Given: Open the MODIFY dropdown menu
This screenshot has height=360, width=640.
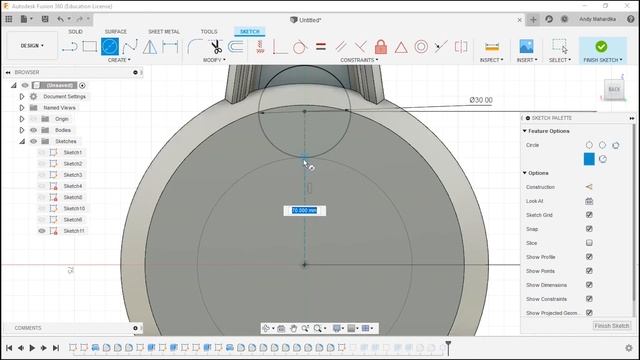Looking at the screenshot, I should click(214, 60).
